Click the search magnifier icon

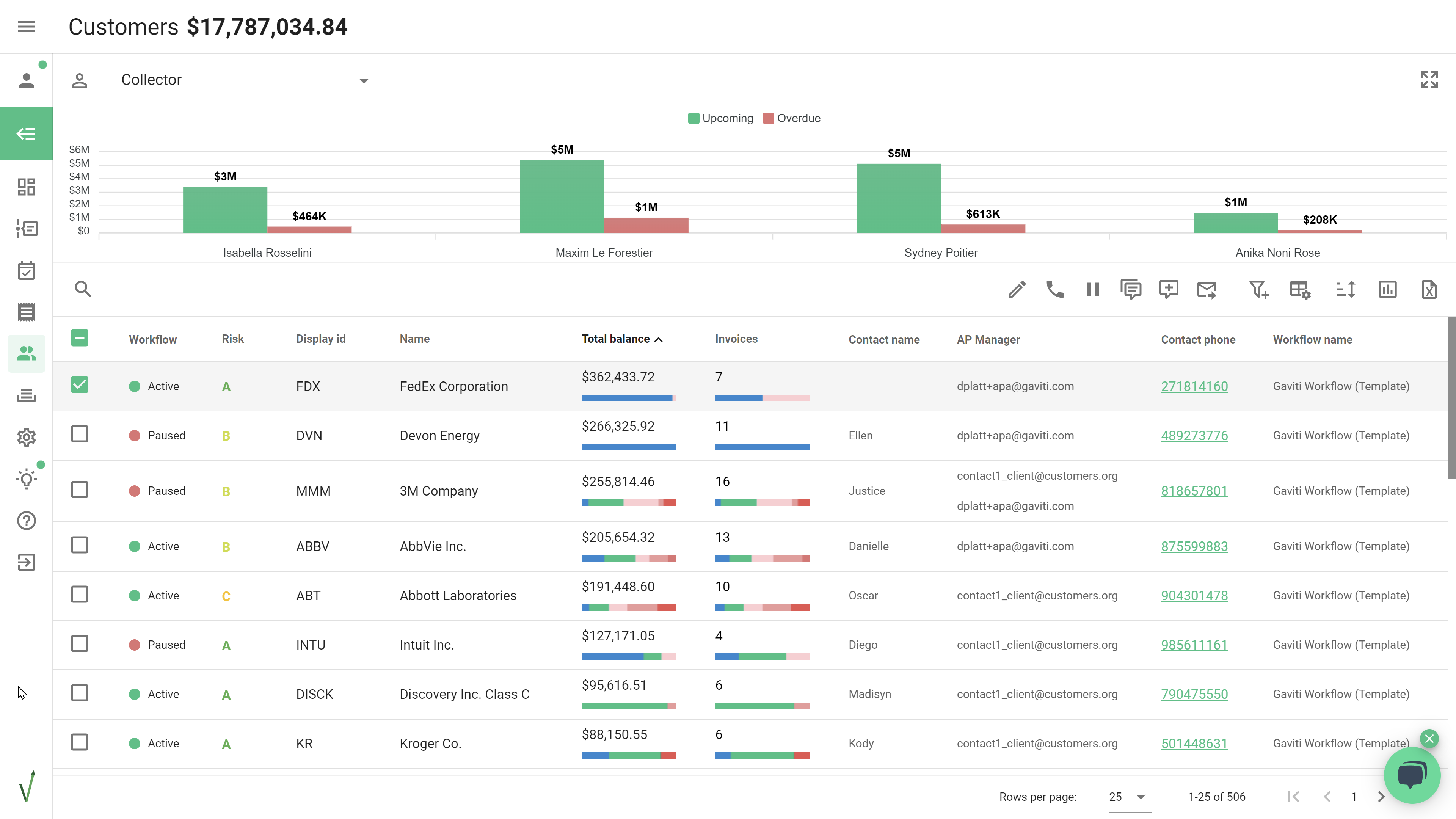click(x=83, y=289)
